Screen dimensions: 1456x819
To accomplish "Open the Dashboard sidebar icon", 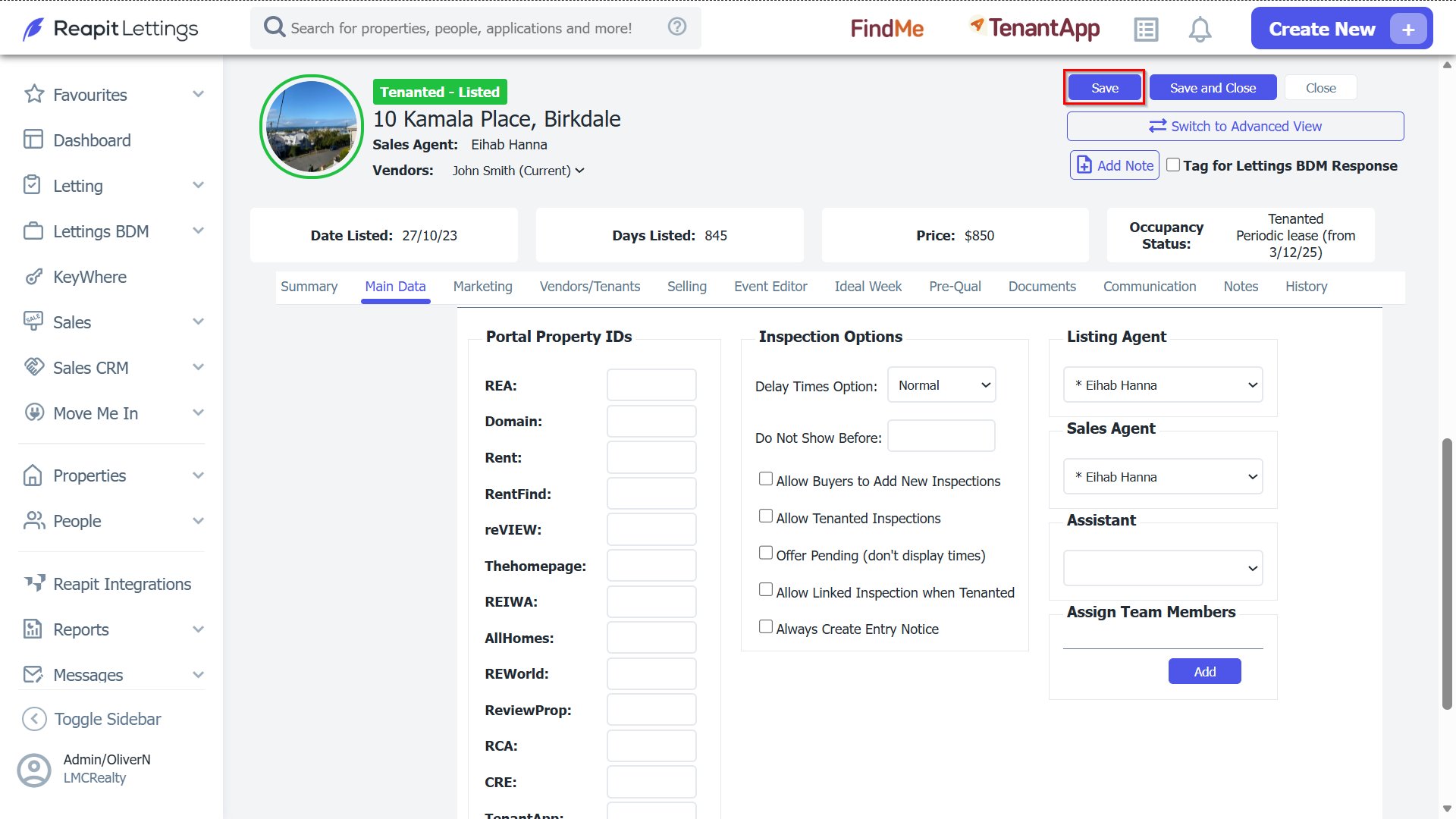I will click(33, 140).
